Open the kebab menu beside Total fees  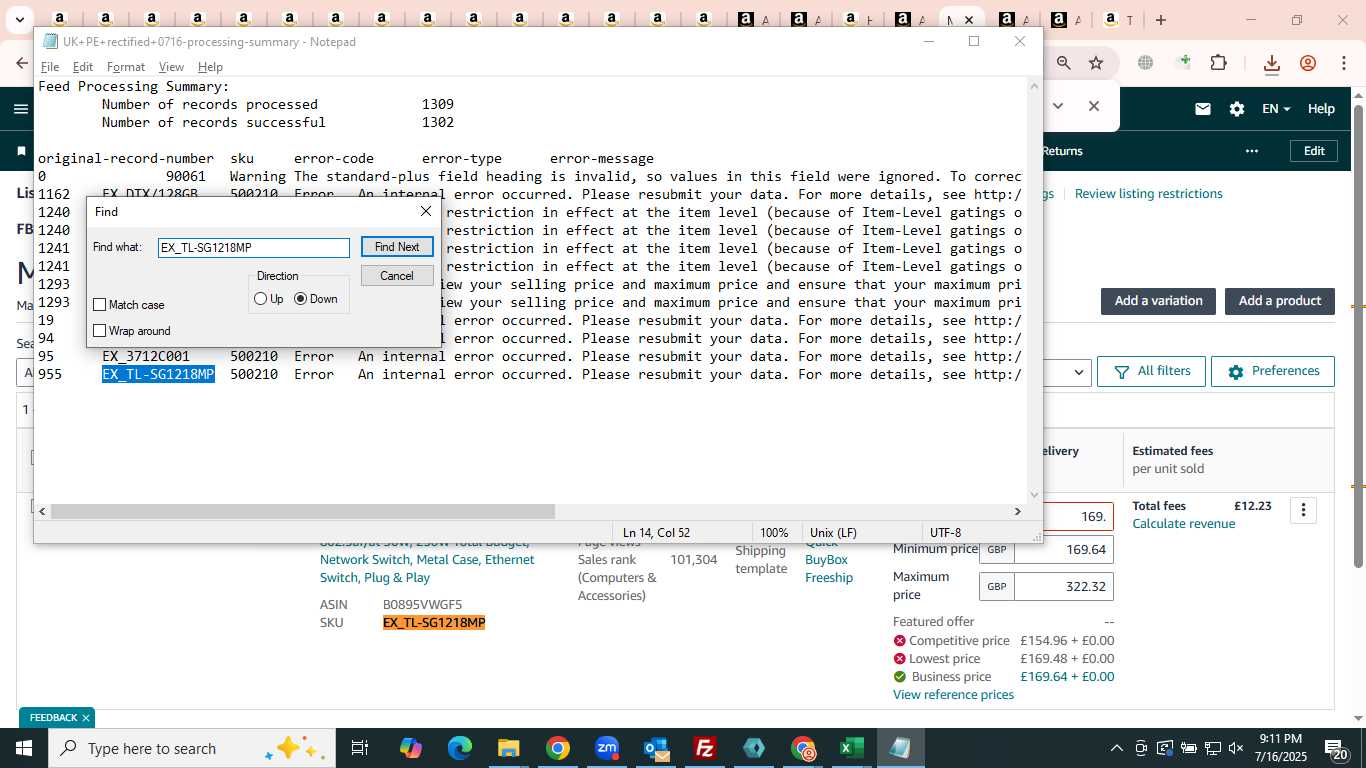[1303, 510]
